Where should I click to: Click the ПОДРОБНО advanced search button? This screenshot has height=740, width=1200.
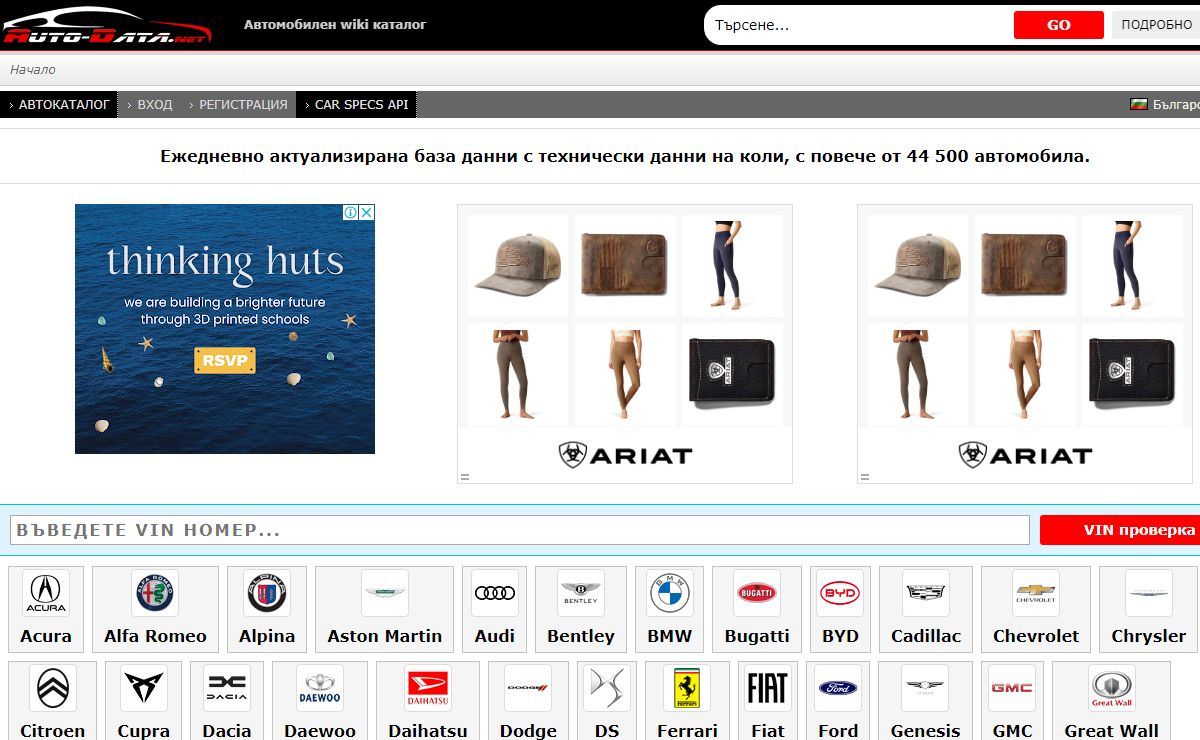[x=1156, y=25]
